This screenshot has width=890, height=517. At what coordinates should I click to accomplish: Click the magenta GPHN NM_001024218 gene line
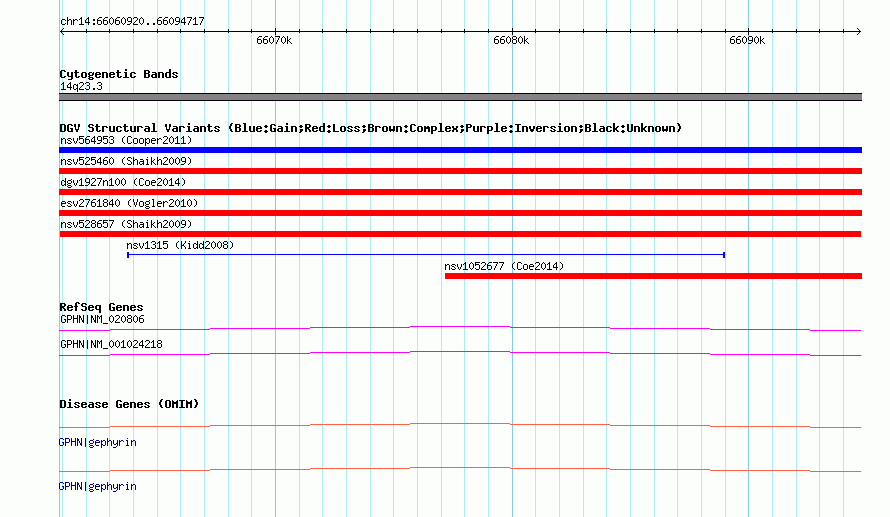tap(460, 354)
